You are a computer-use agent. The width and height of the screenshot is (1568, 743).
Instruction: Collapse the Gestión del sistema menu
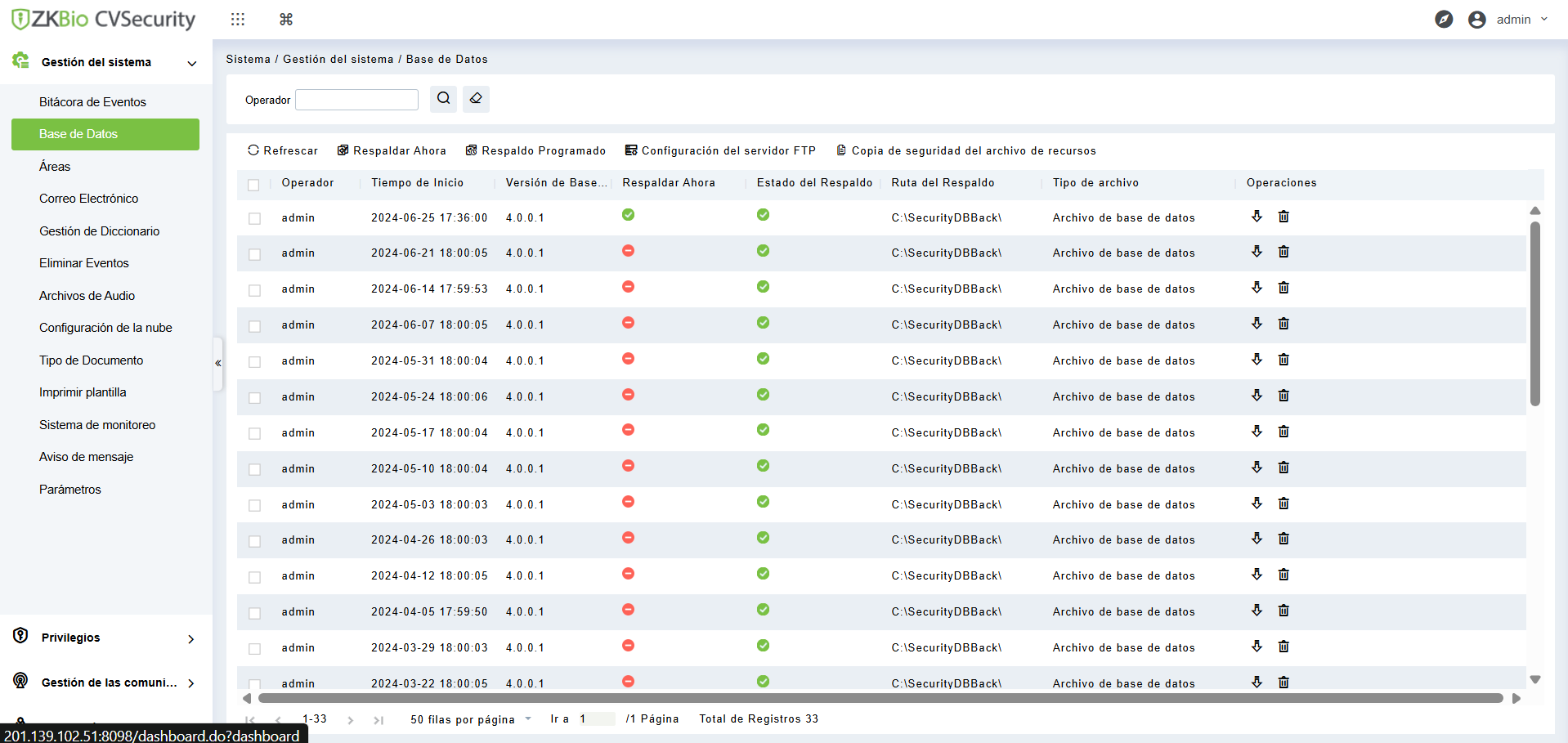(192, 63)
